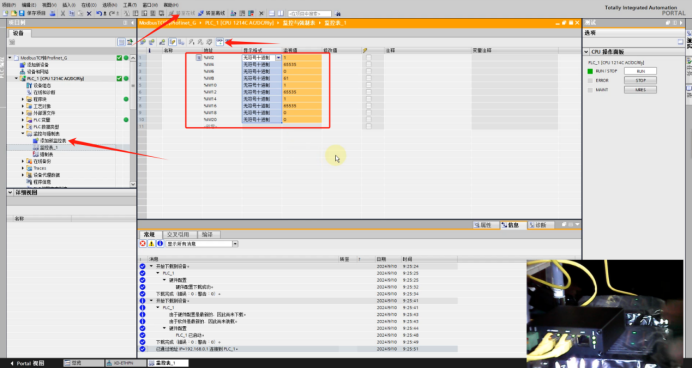The height and width of the screenshot is (369, 692).
Task: Open the Info tab of inspector window
Action: click(x=513, y=225)
